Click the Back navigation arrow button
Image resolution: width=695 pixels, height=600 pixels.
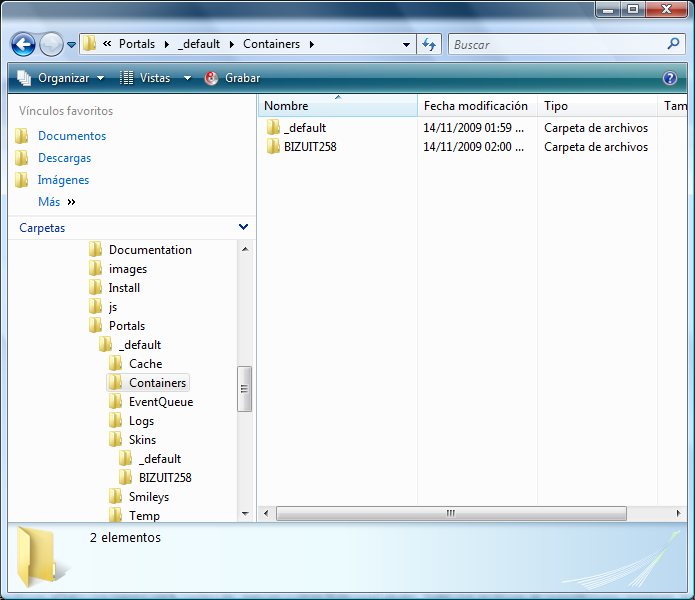click(x=23, y=44)
